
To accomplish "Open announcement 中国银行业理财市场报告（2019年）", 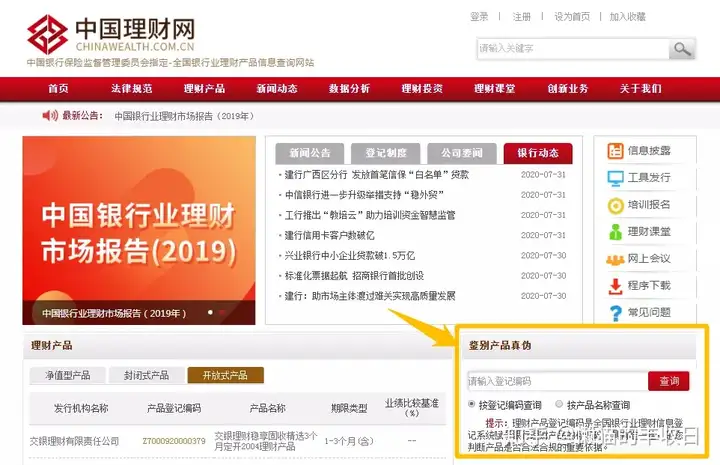I will (x=184, y=116).
